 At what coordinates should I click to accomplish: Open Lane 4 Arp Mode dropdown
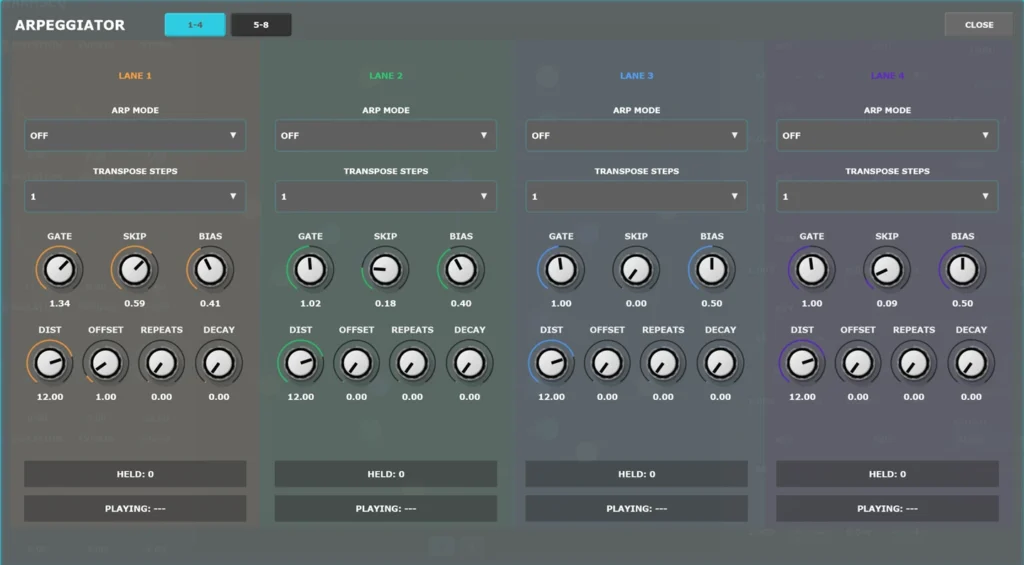(x=888, y=135)
